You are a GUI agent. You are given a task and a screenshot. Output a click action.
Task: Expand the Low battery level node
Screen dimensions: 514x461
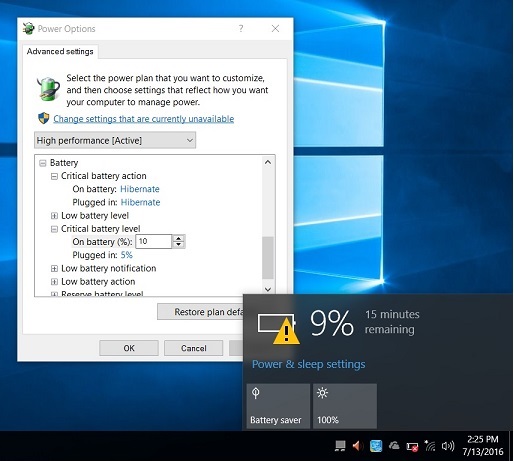pyautogui.click(x=54, y=216)
